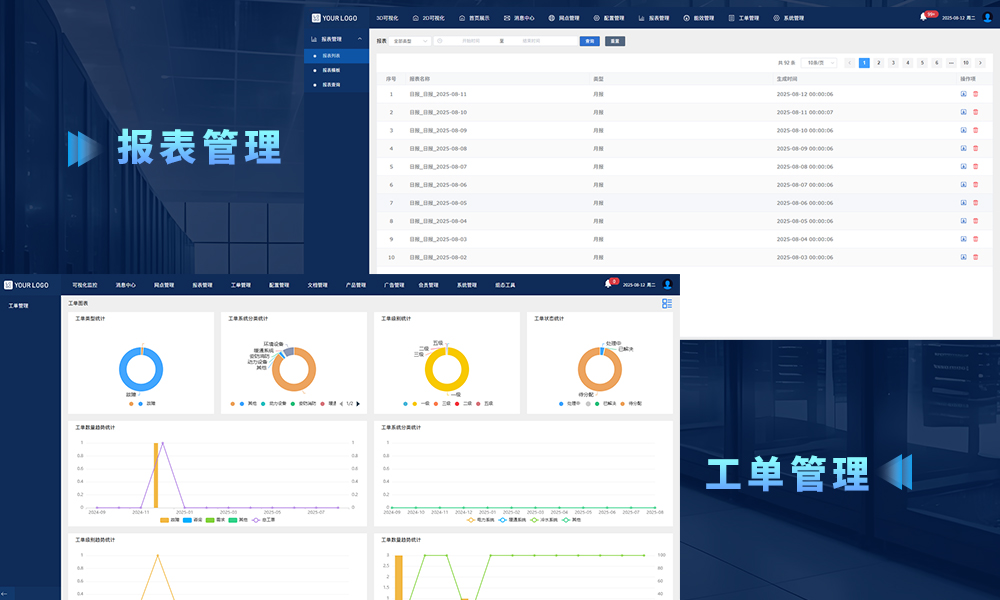
Task: Open the 文档管理 menu item
Action: tap(317, 285)
